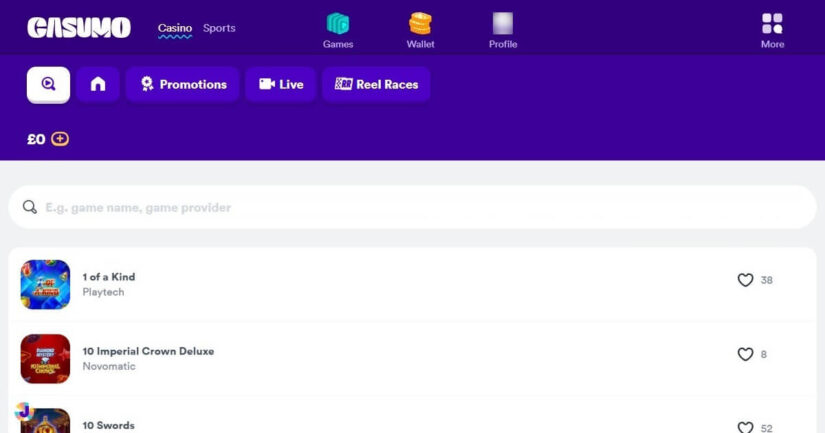Image resolution: width=825 pixels, height=433 pixels.
Task: Open the Games section icon
Action: tap(338, 24)
